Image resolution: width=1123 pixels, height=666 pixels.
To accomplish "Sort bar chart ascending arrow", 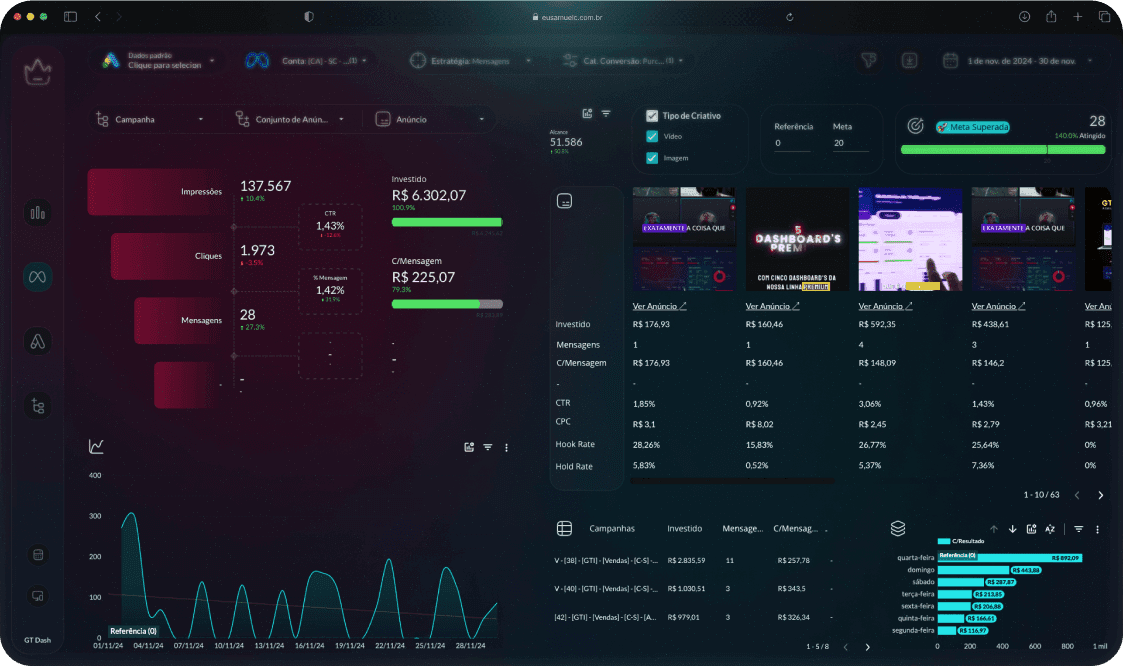I will click(x=994, y=529).
